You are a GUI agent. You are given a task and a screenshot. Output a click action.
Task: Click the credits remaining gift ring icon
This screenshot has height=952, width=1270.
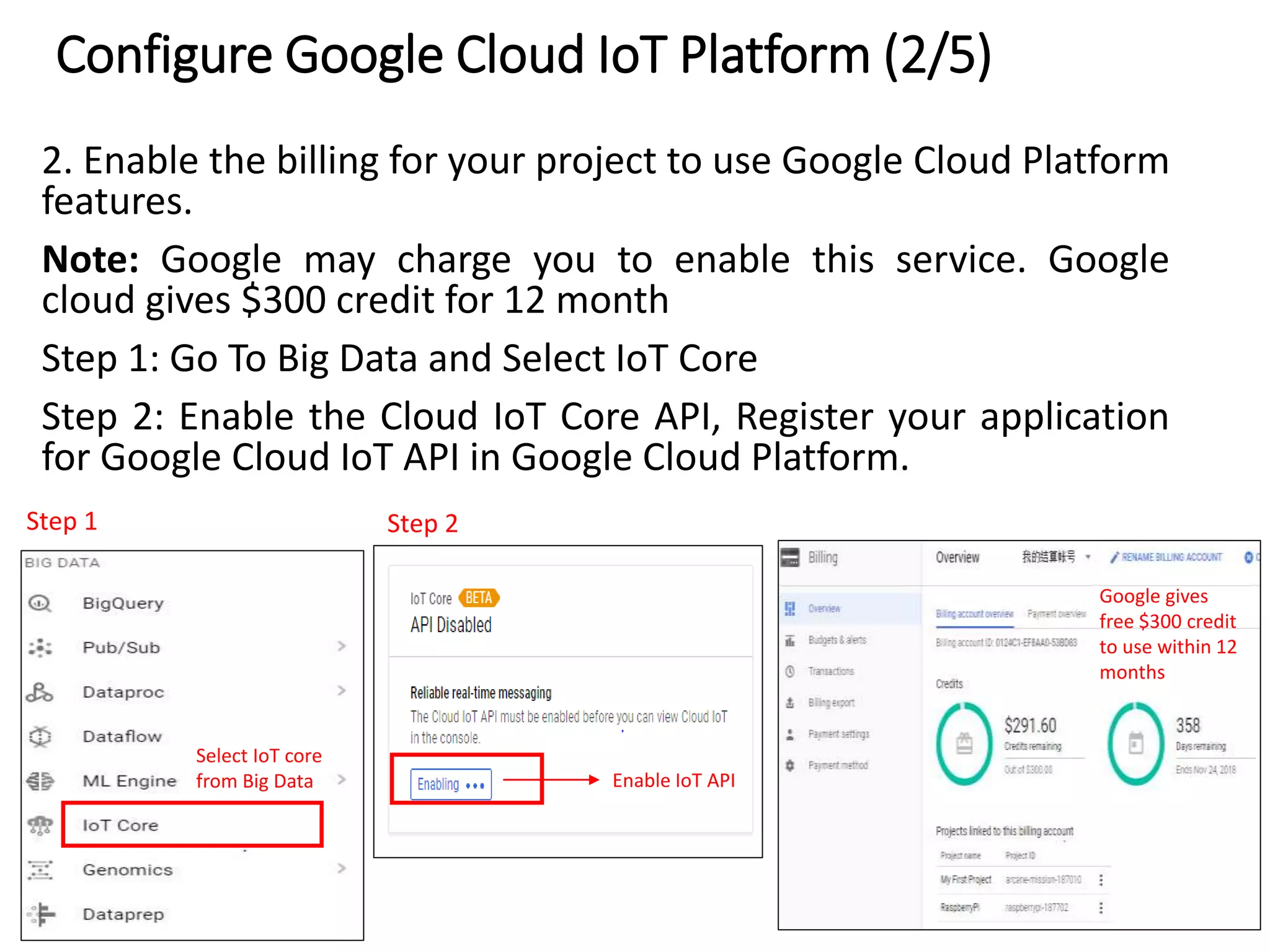(964, 743)
